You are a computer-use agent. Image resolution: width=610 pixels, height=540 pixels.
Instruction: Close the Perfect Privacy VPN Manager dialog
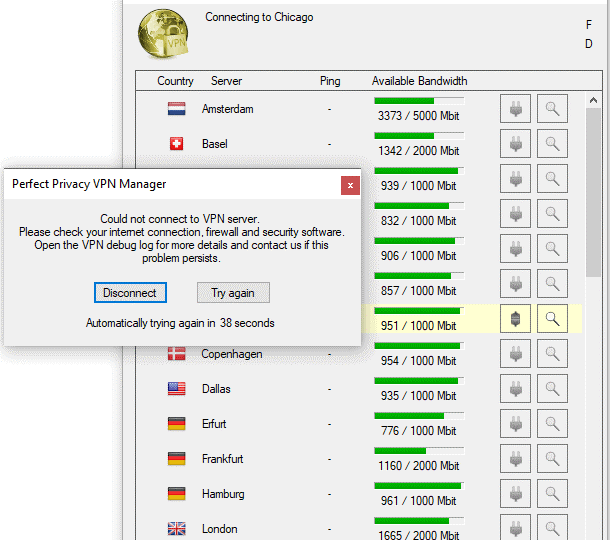pos(350,186)
